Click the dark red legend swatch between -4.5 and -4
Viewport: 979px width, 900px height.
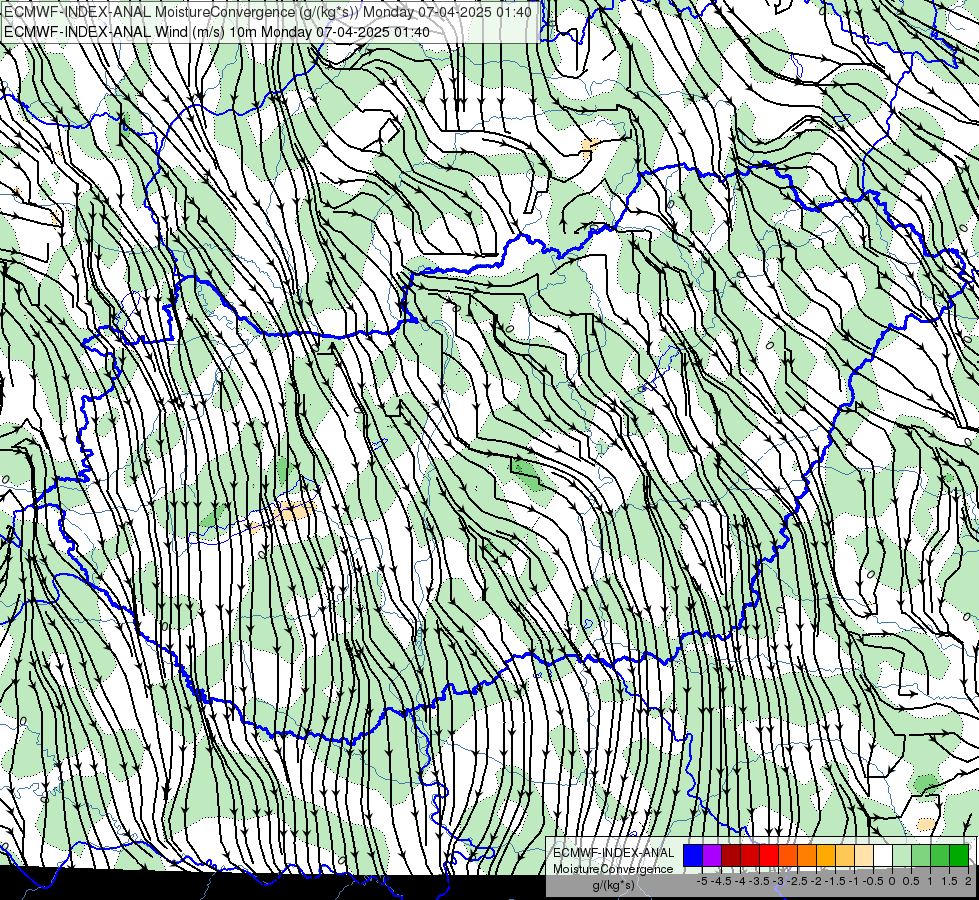point(731,855)
